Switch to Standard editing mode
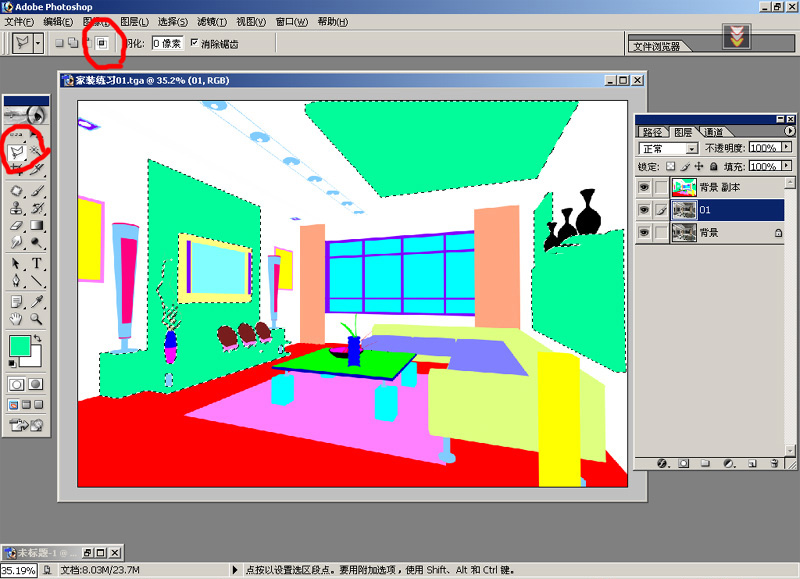Image resolution: width=800 pixels, height=579 pixels. (16, 384)
